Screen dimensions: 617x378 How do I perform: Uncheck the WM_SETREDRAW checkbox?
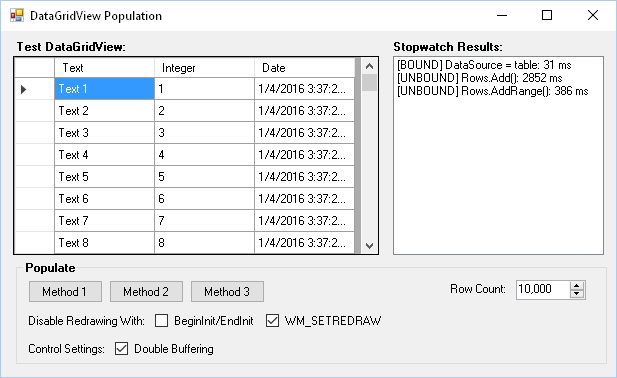pos(272,321)
